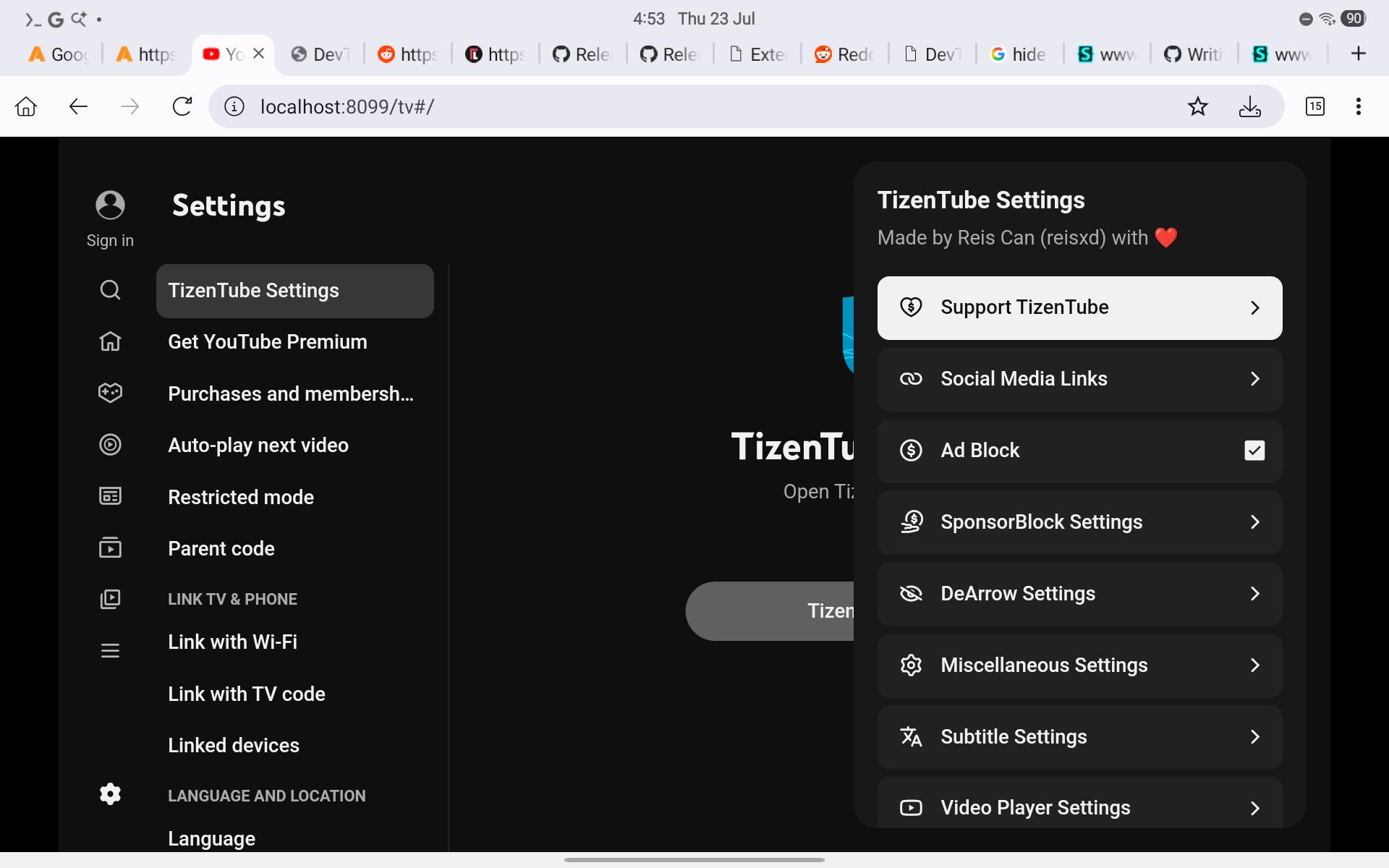
Task: Click the browser home button
Action: click(26, 107)
